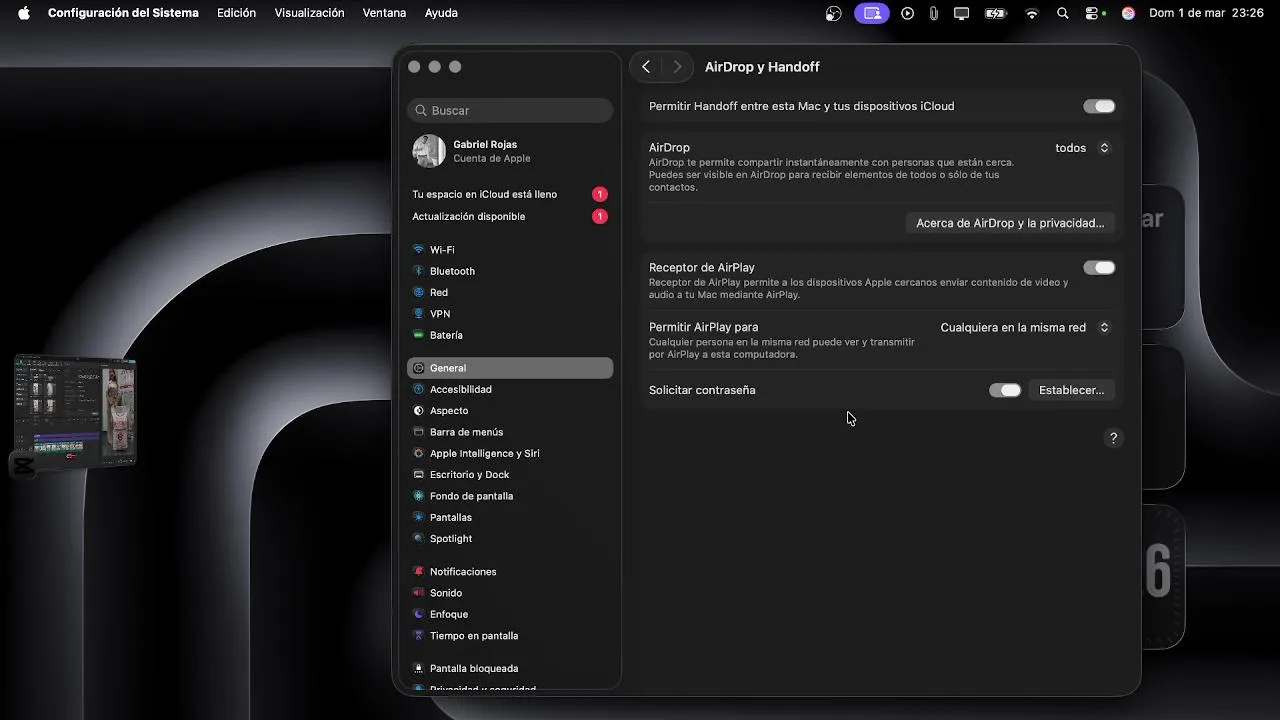Open Ventana menu
Screen dimensions: 1280x720
(x=384, y=13)
